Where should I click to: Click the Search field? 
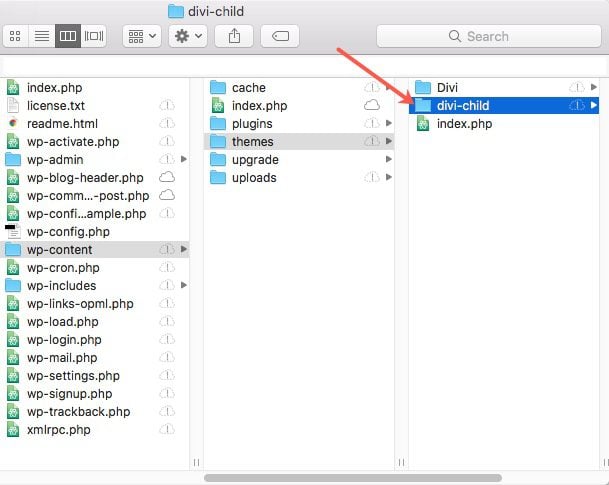click(x=487, y=36)
